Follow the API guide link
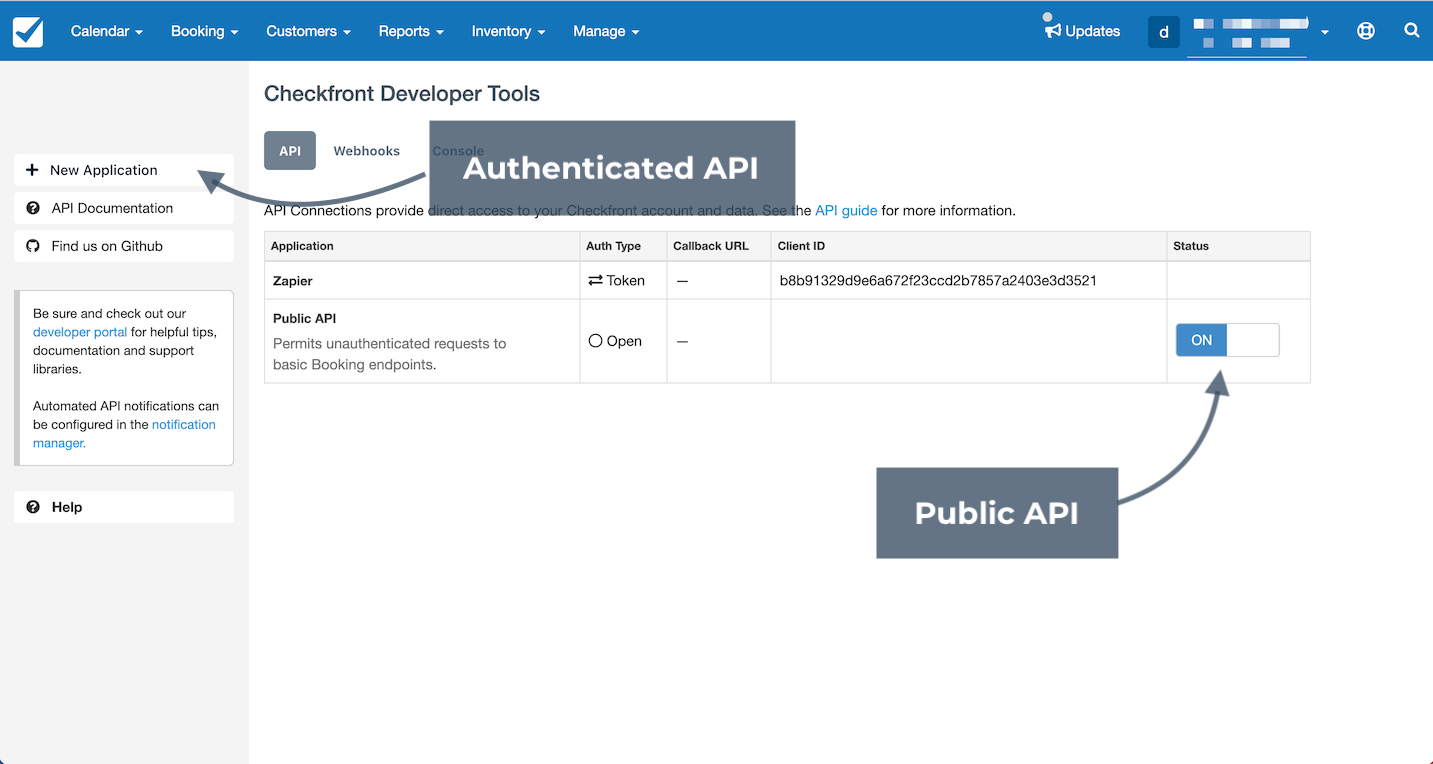 point(846,211)
